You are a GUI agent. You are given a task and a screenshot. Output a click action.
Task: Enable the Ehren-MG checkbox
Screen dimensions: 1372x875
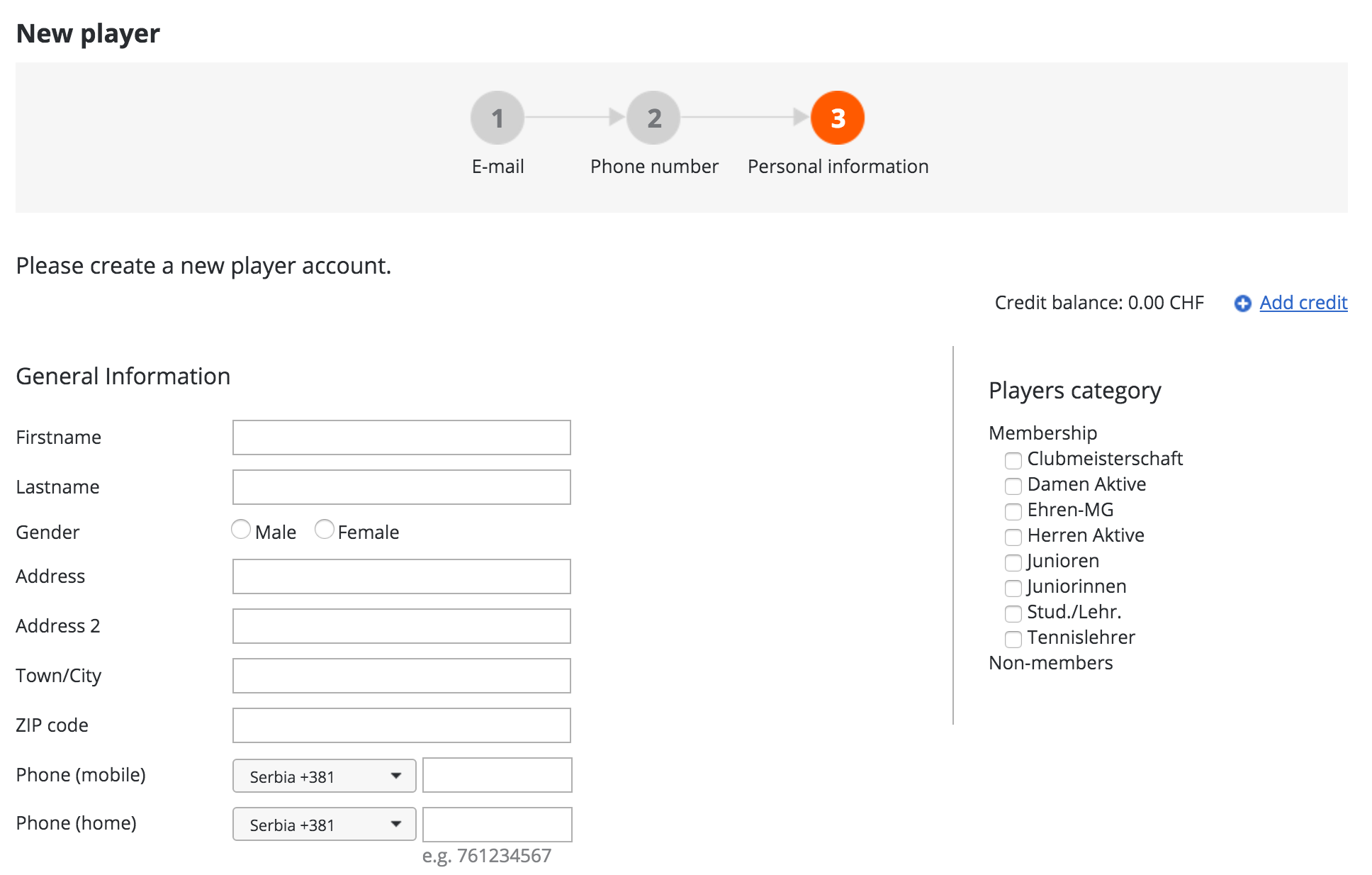point(1013,511)
